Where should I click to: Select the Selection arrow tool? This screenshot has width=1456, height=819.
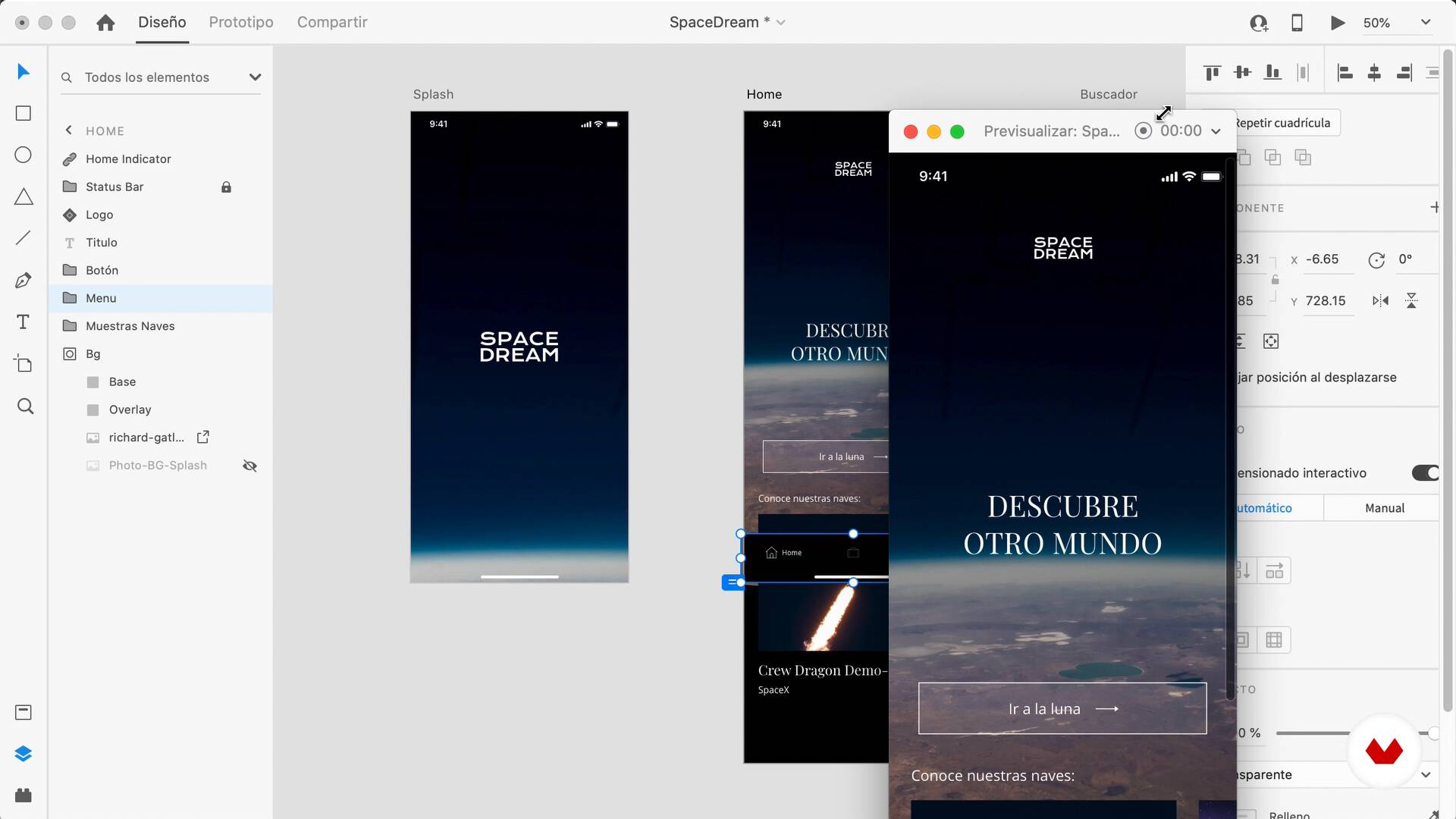24,72
